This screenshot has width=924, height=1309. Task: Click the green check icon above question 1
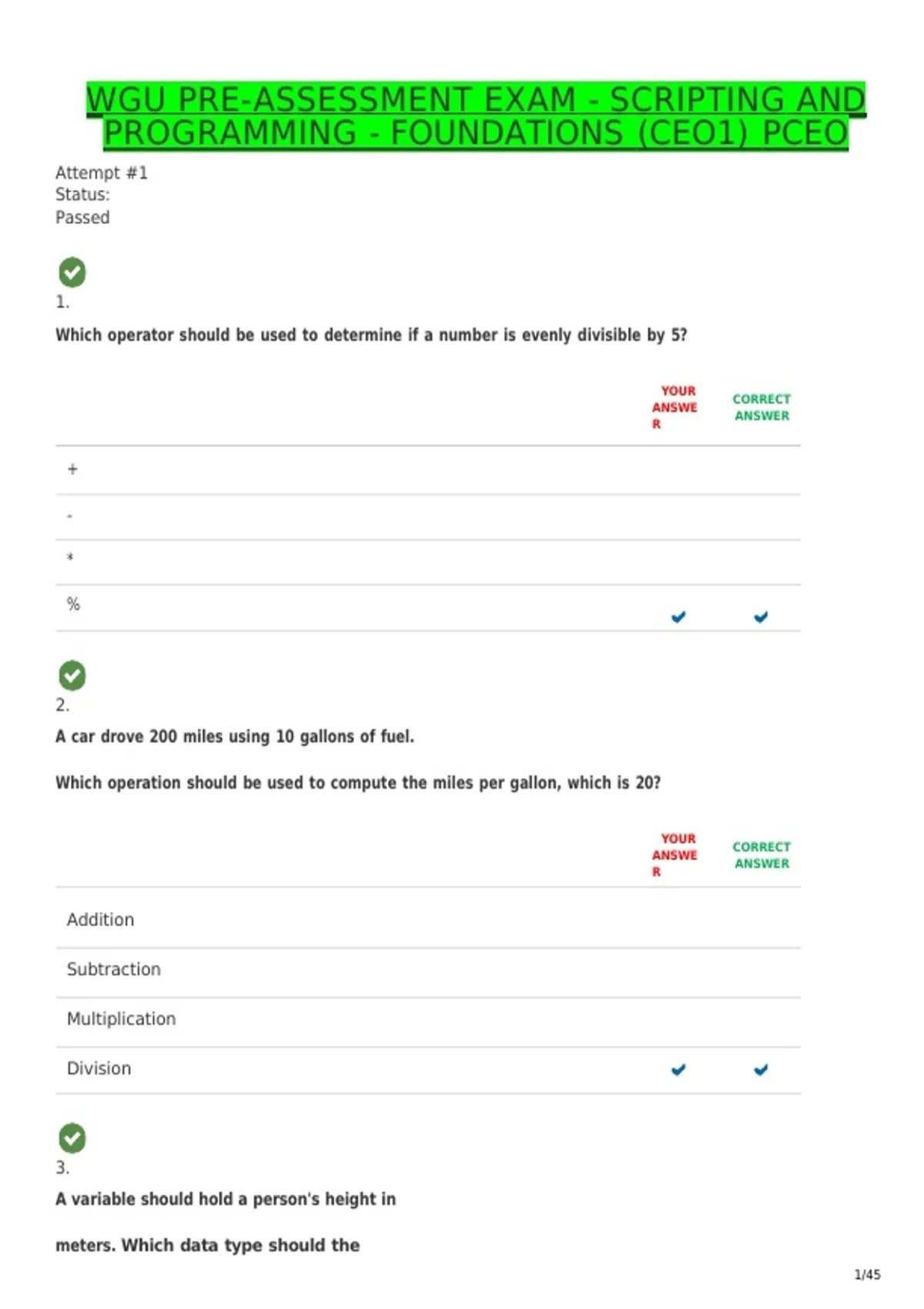(72, 272)
